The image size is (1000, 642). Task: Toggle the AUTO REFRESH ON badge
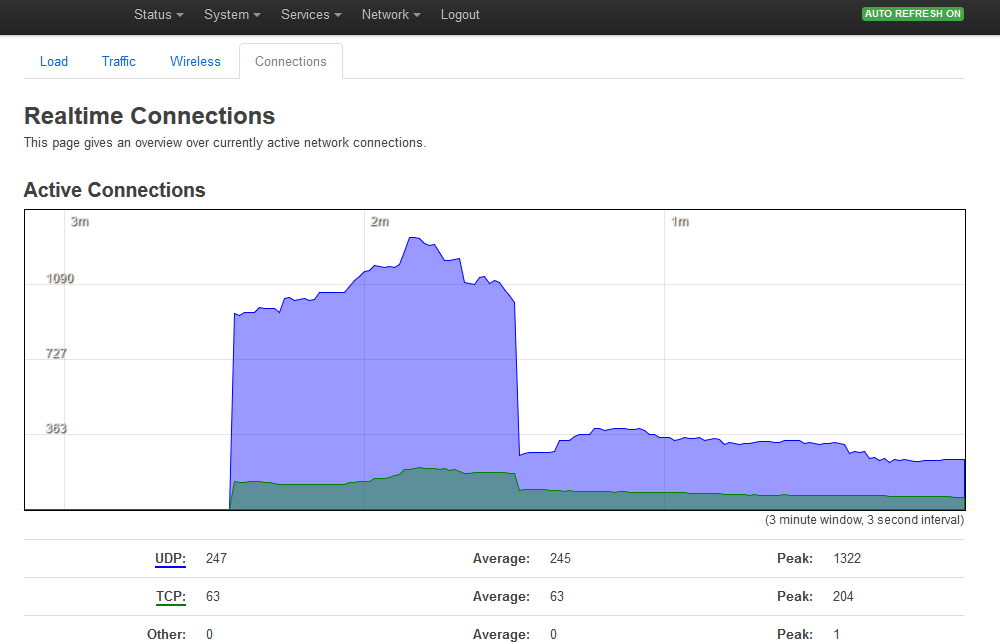coord(913,14)
